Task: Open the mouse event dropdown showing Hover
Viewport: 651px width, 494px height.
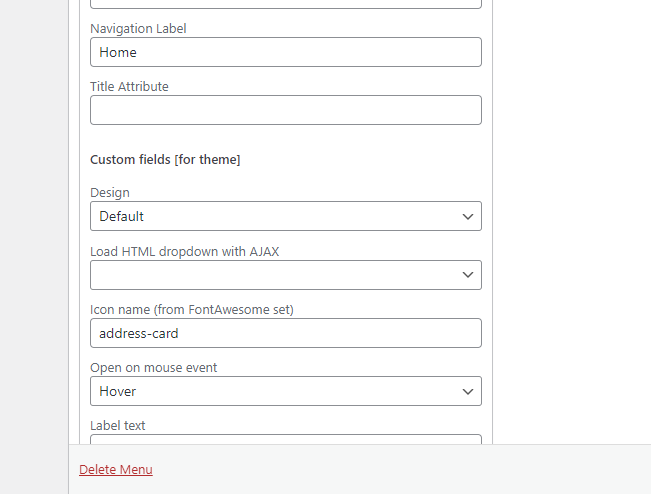Action: point(285,391)
